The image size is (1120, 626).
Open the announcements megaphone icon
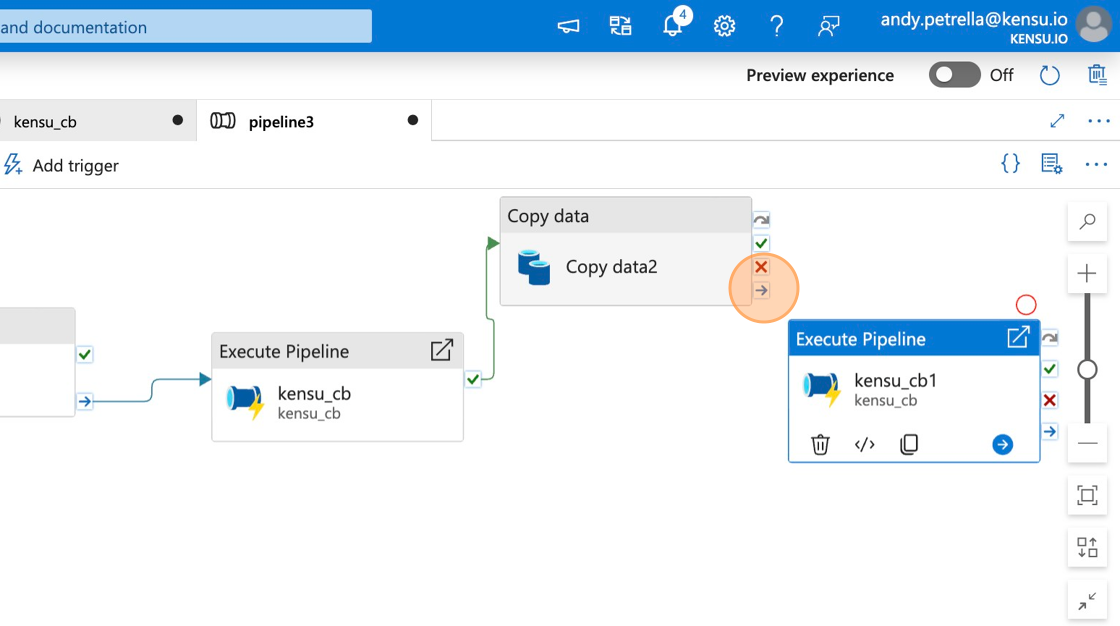coord(568,26)
